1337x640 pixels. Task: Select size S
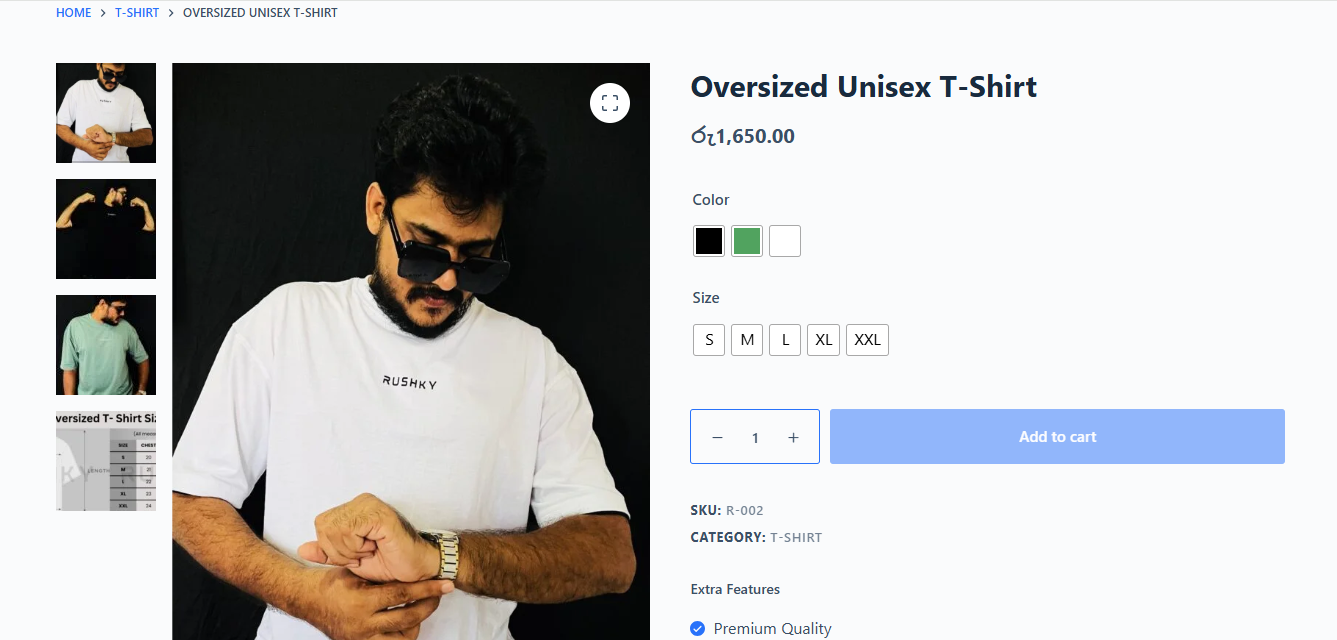(x=709, y=340)
